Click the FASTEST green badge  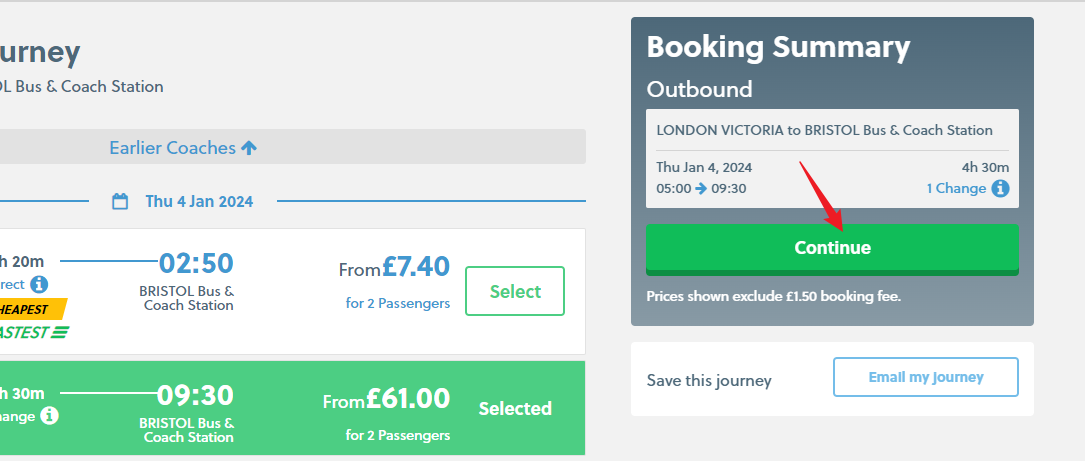[30, 332]
